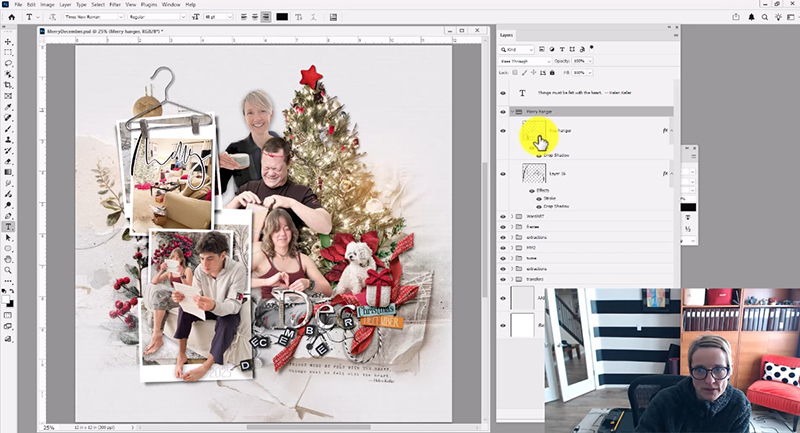Viewport: 800px width, 433px height.
Task: Filter layers by pixel layers
Action: click(542, 49)
